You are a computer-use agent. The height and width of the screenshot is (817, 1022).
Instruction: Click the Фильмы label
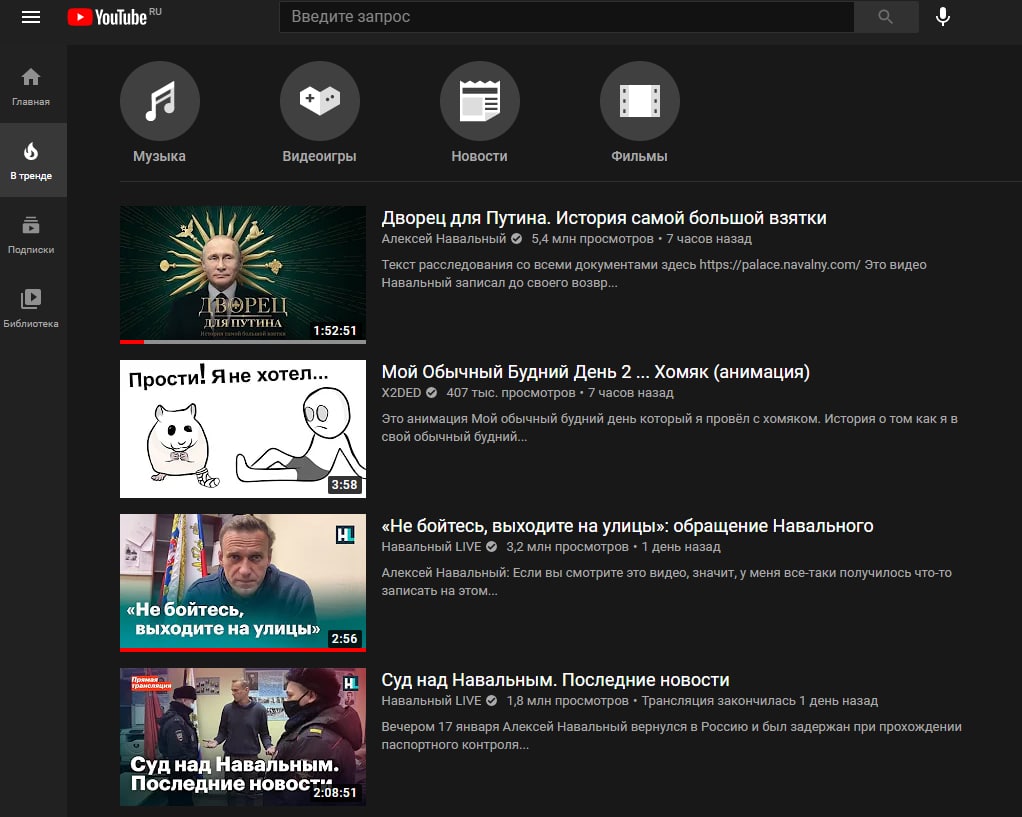tap(639, 156)
